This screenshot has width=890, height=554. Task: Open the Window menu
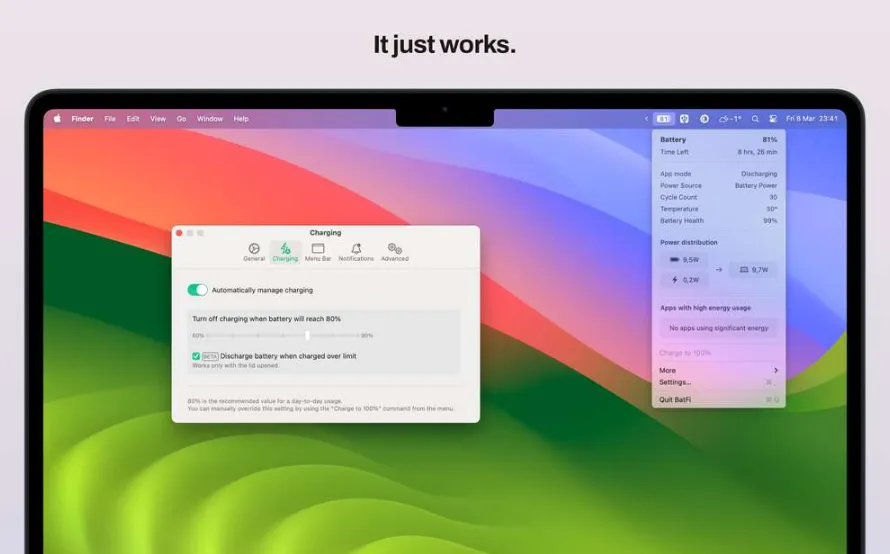tap(209, 119)
